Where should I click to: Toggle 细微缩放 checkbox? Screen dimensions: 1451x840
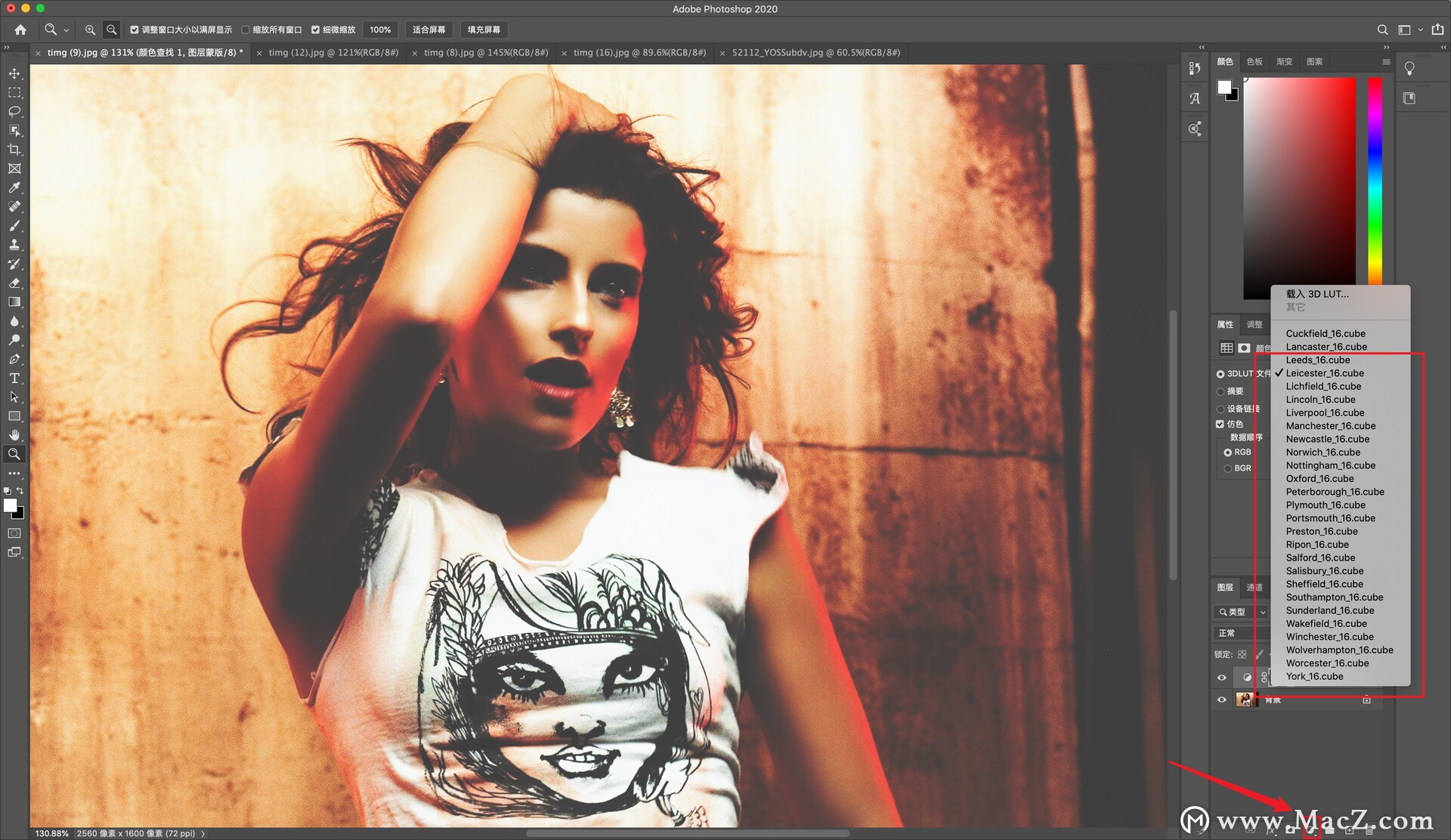click(316, 29)
